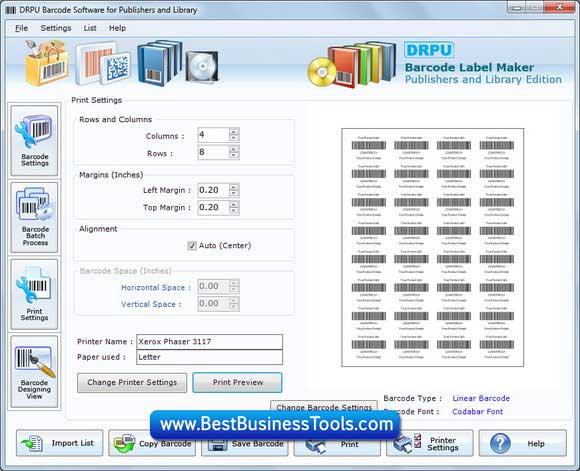Click into the Columns number field

tap(214, 135)
